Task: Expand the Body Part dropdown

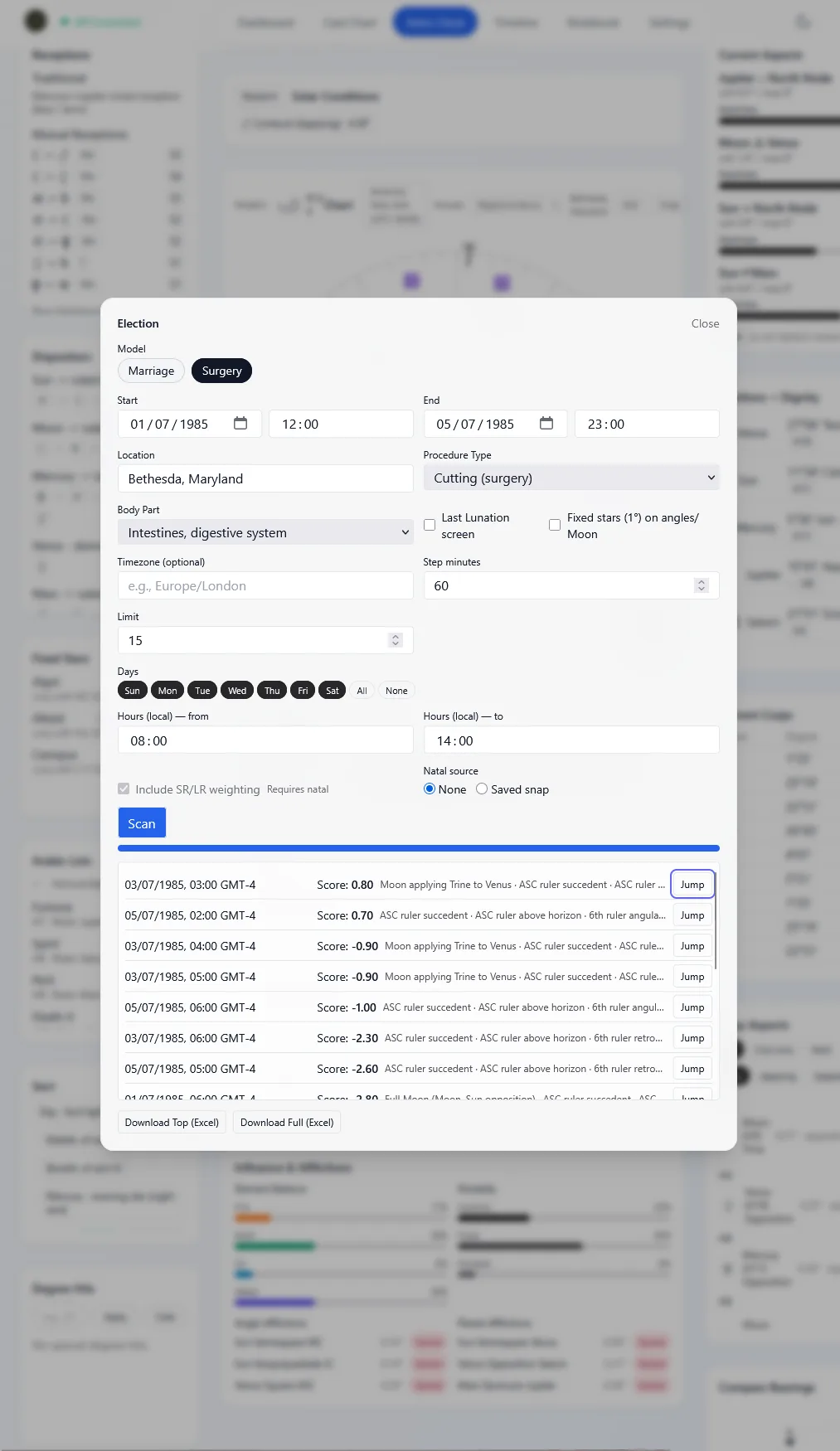Action: coord(265,532)
